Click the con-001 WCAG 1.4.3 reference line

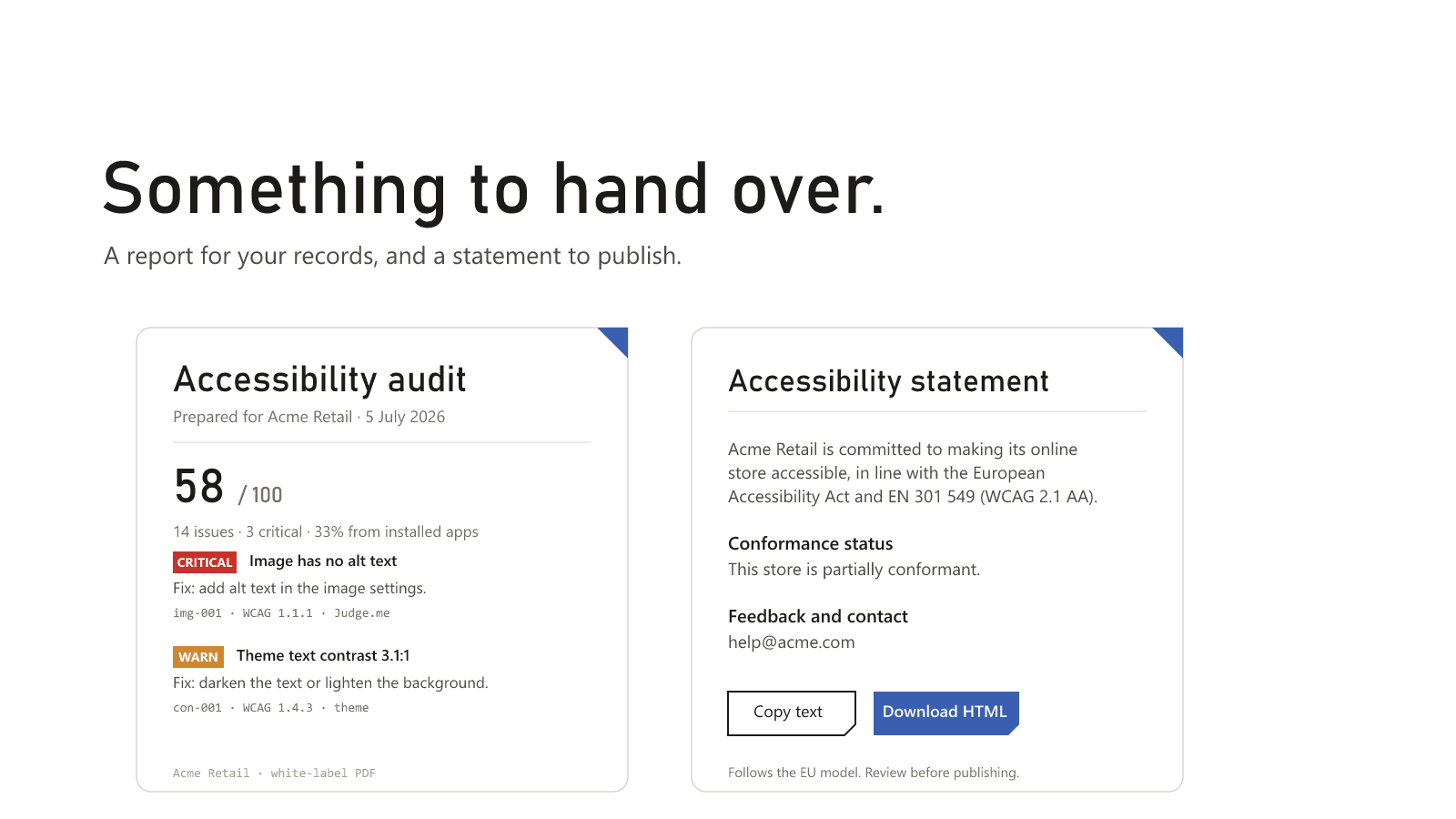pos(271,708)
